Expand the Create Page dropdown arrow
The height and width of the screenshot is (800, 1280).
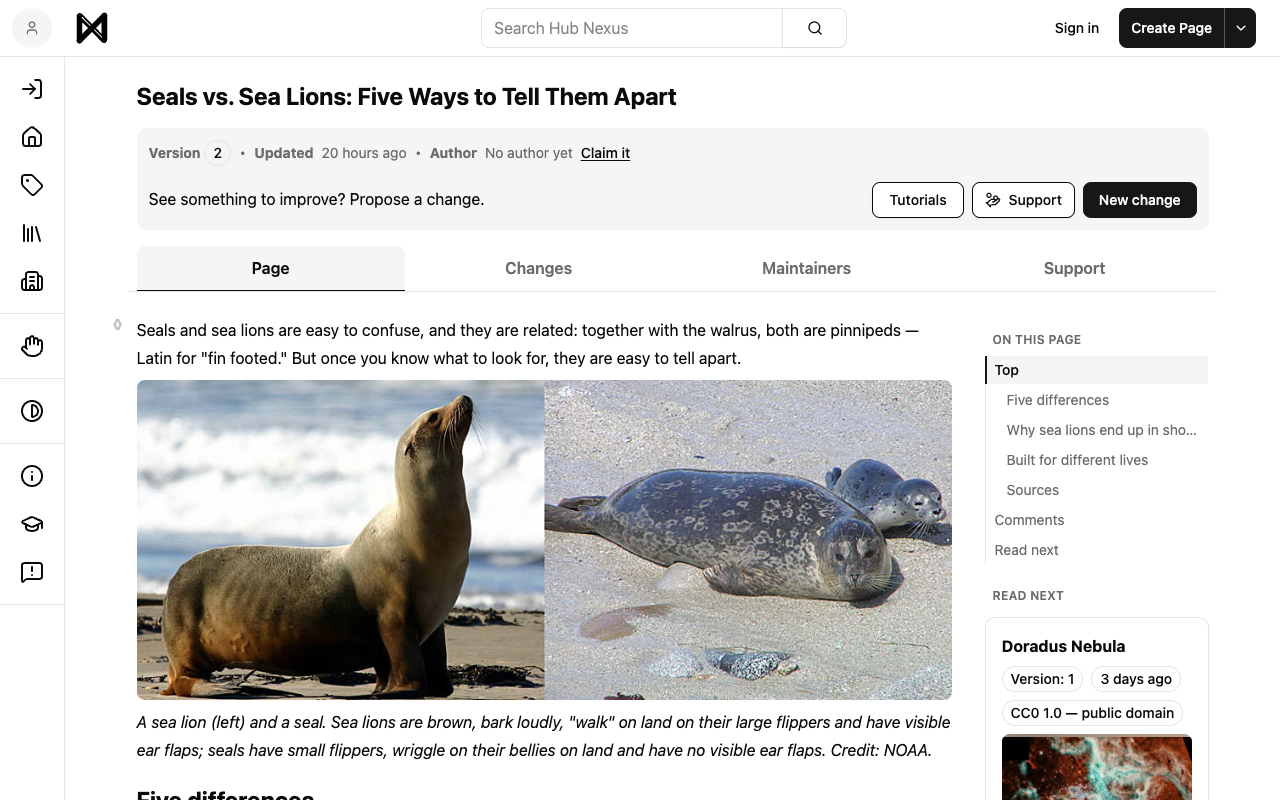pos(1241,28)
